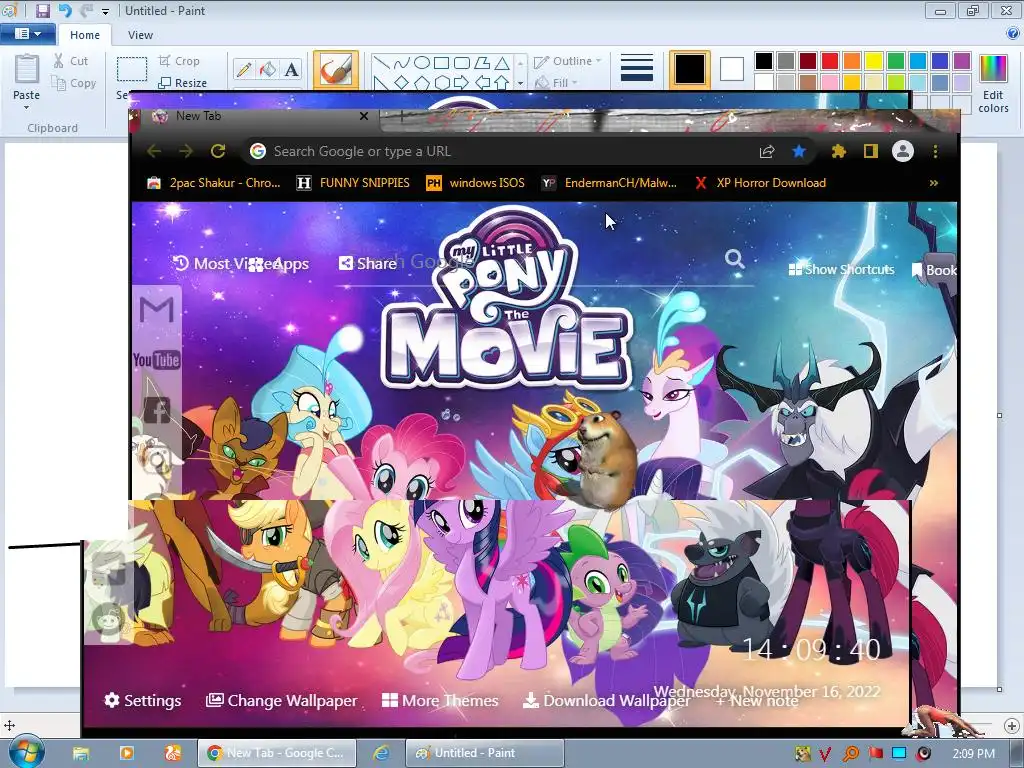
Task: Open the Paint file menu button
Action: 27,34
